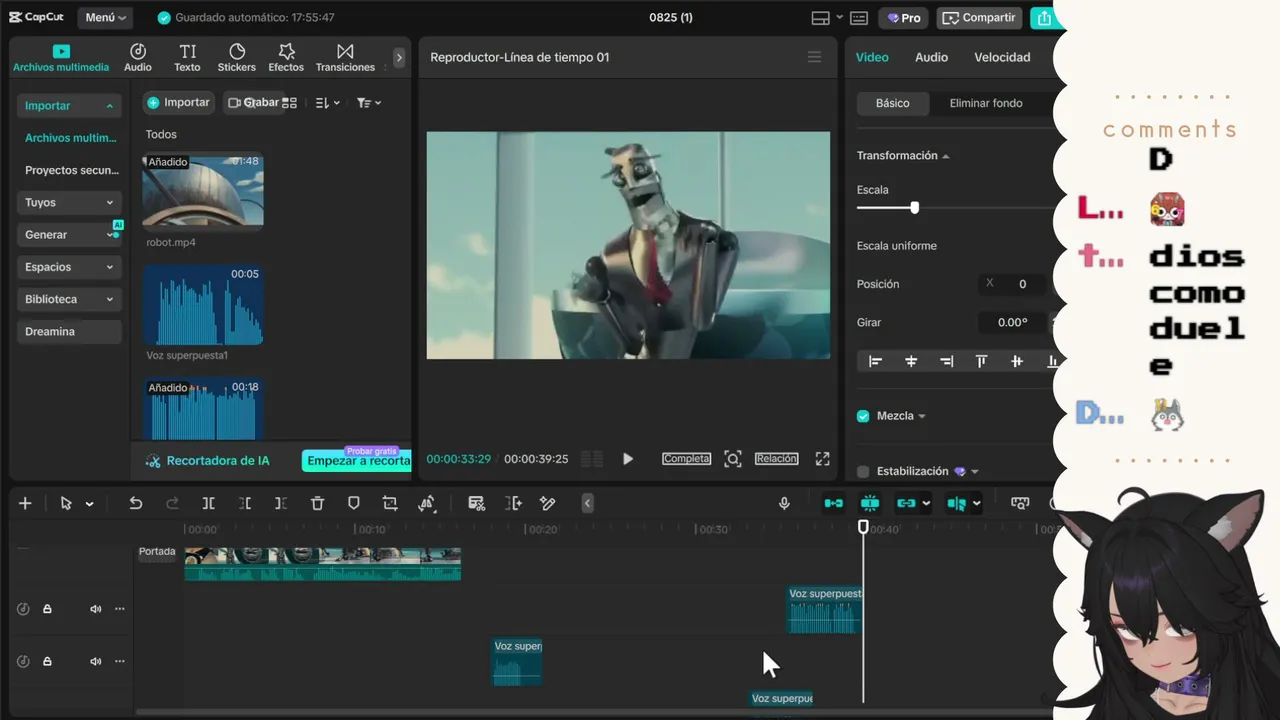Align clip to the left
This screenshot has width=1280, height=720.
(875, 362)
